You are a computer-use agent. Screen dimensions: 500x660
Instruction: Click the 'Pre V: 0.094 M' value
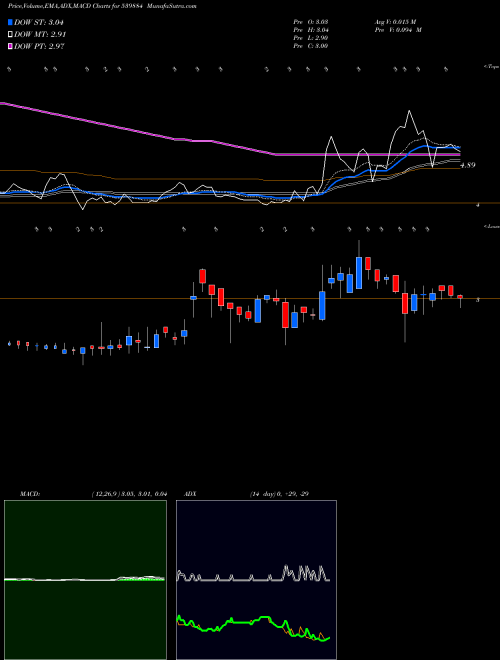pyautogui.click(x=398, y=29)
